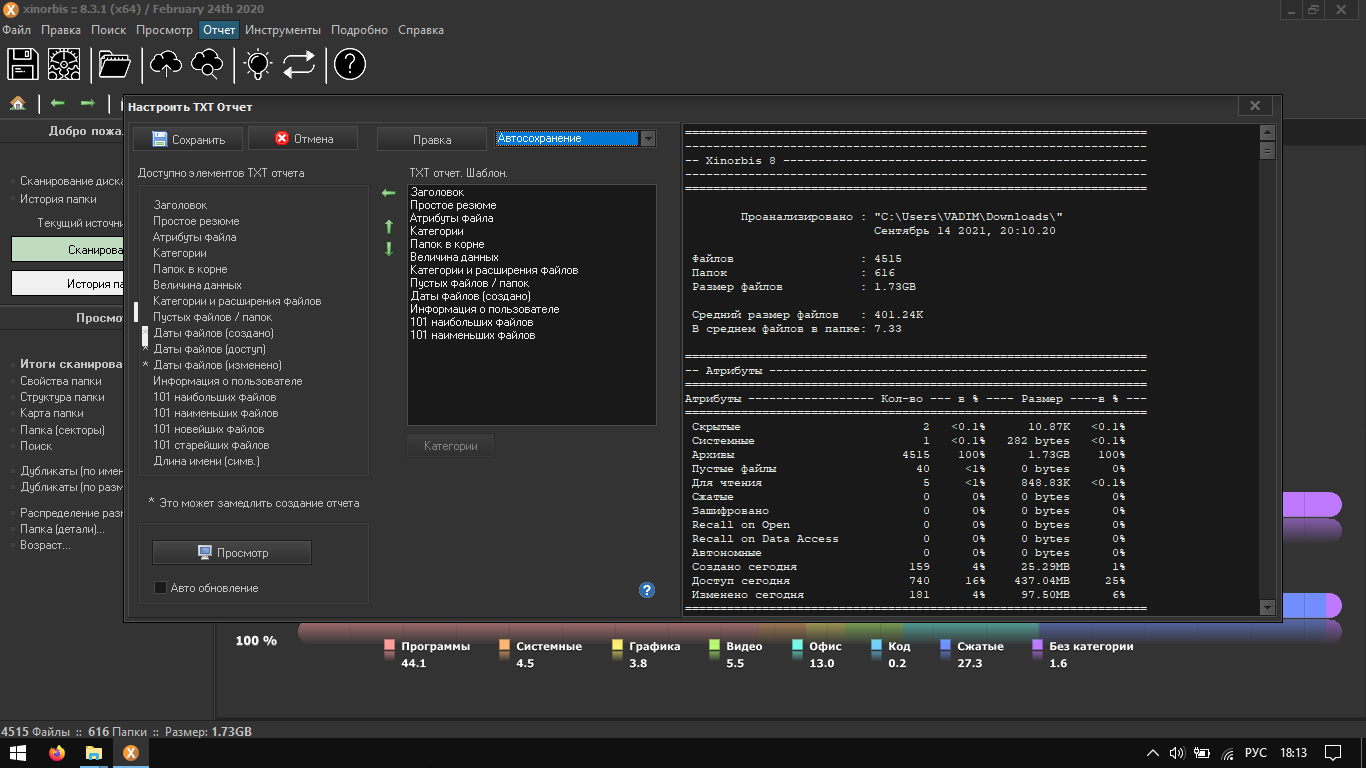Close the Настроить TXT Отчет dialog
Image resolution: width=1366 pixels, height=768 pixels.
pos(1254,106)
